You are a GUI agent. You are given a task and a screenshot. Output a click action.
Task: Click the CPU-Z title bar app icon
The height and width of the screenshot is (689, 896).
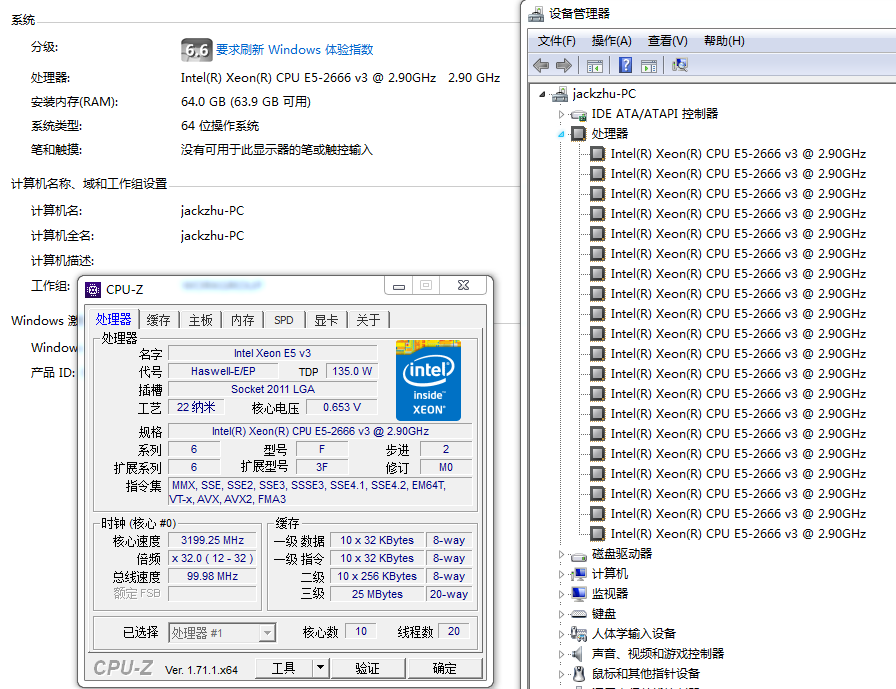pyautogui.click(x=93, y=290)
